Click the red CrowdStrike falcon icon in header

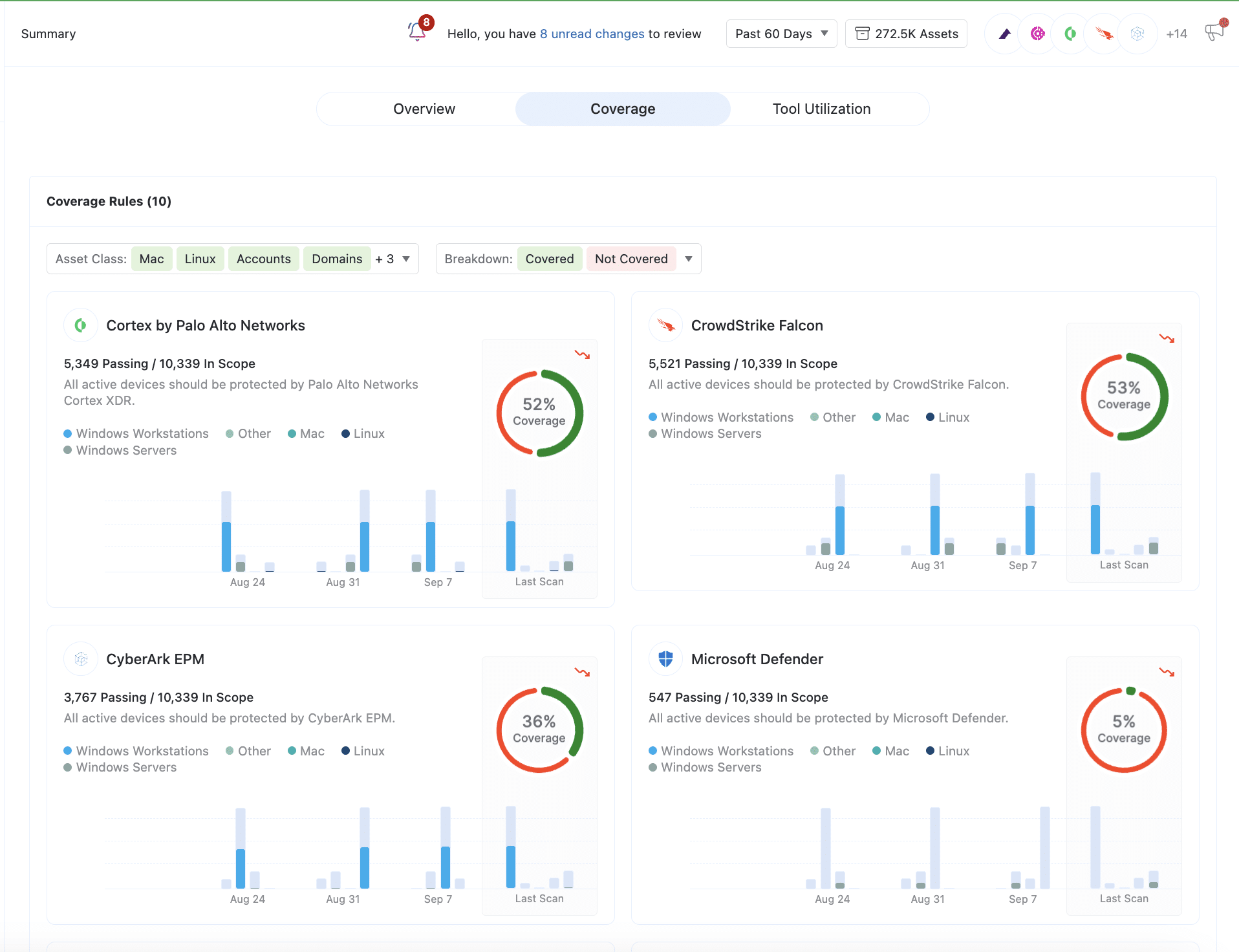1104,34
